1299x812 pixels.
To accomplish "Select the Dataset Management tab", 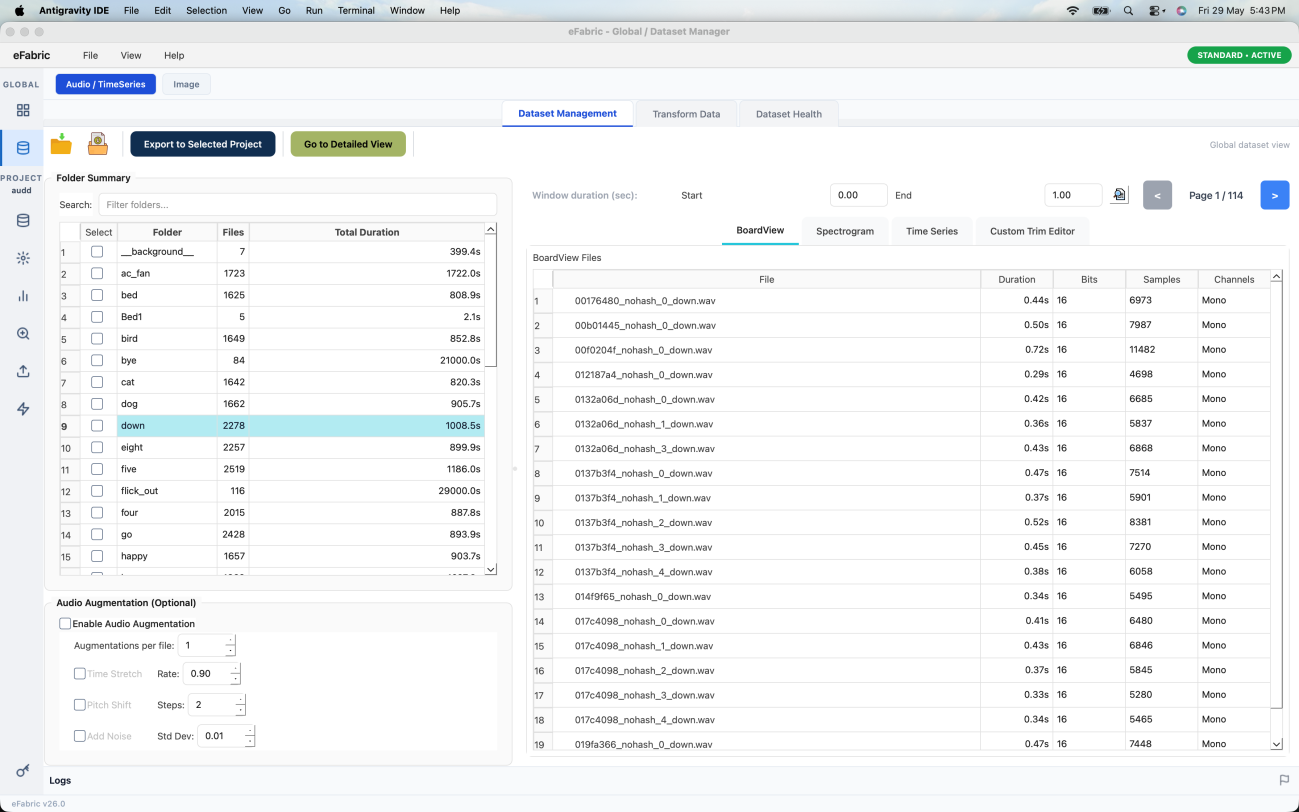I will (x=567, y=114).
